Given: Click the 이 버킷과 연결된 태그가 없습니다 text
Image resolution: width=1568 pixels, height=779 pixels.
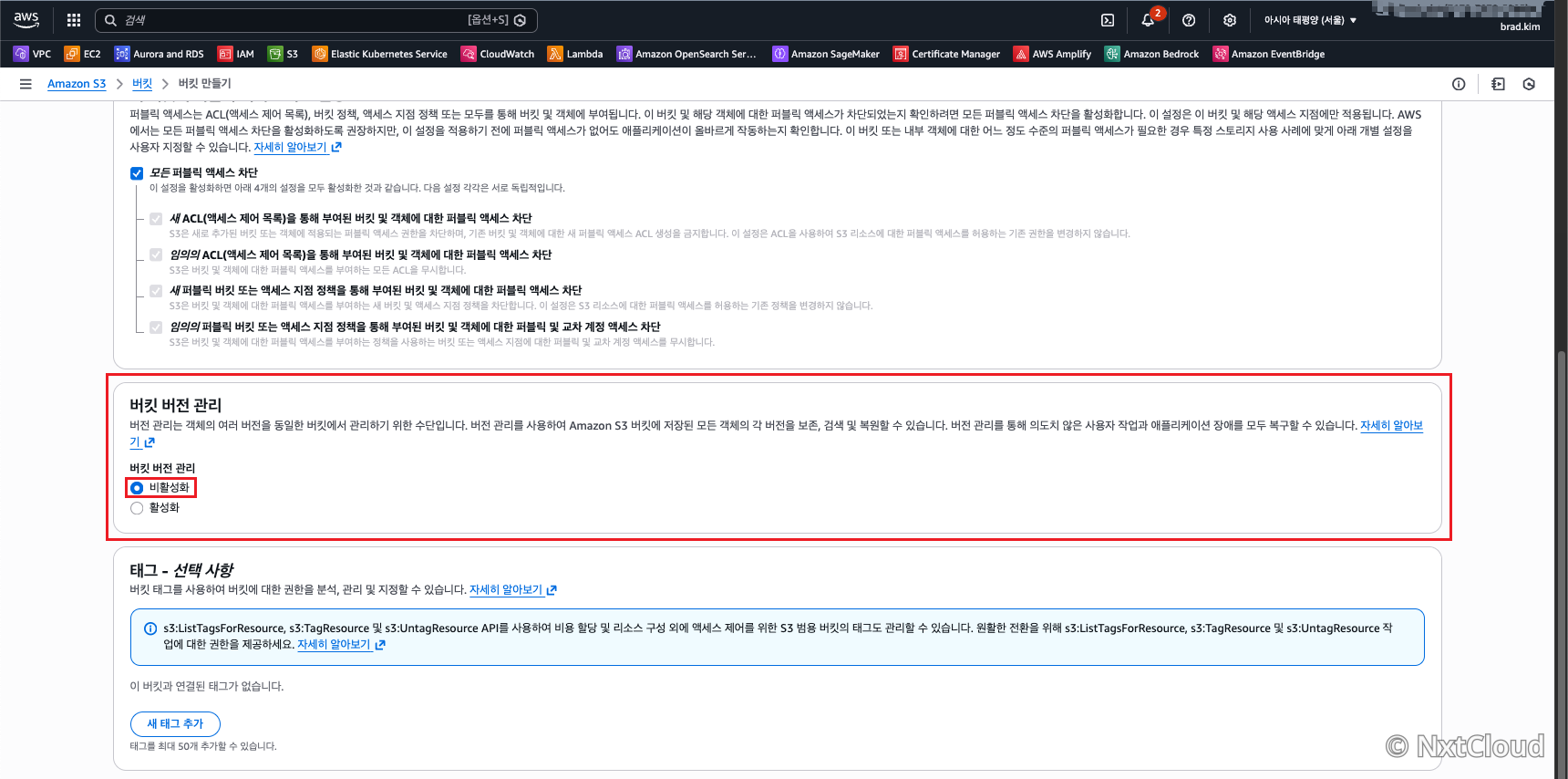Looking at the screenshot, I should [x=207, y=687].
